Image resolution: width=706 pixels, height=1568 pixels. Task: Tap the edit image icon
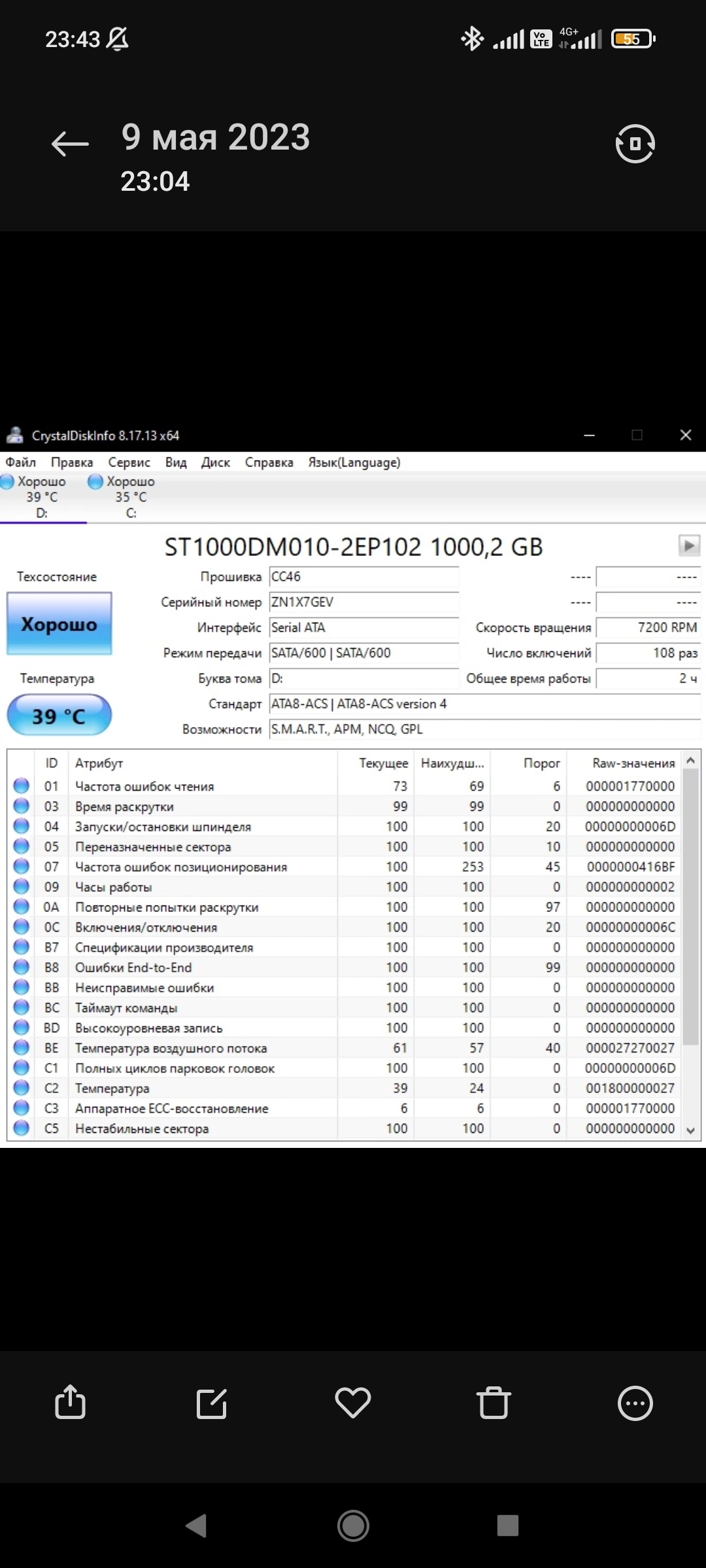tap(212, 1403)
